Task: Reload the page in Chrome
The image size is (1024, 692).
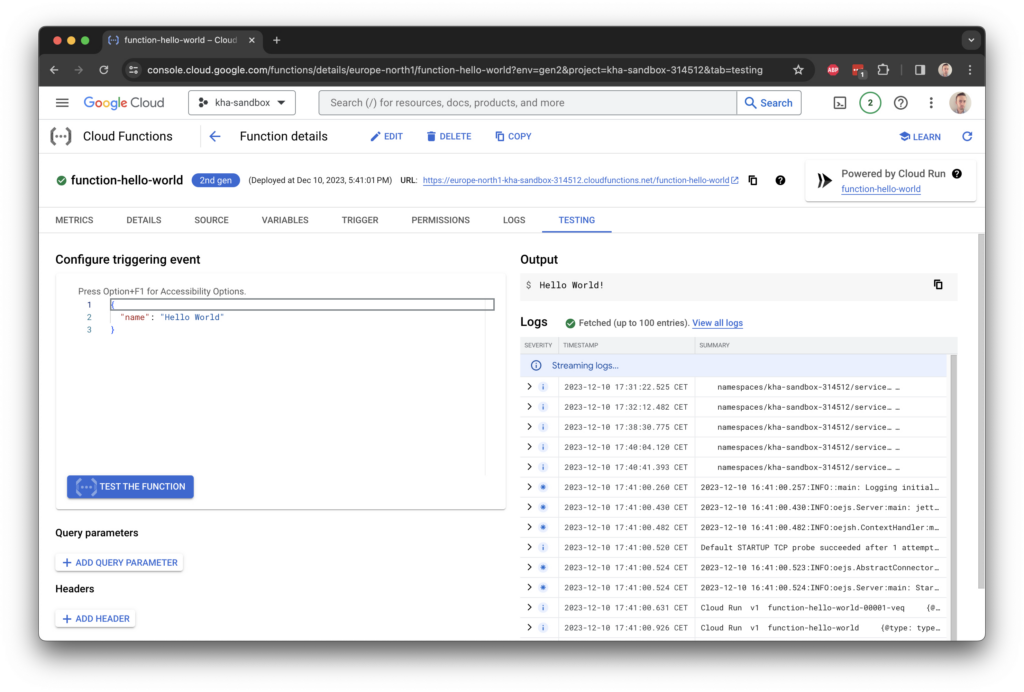Action: coord(104,70)
